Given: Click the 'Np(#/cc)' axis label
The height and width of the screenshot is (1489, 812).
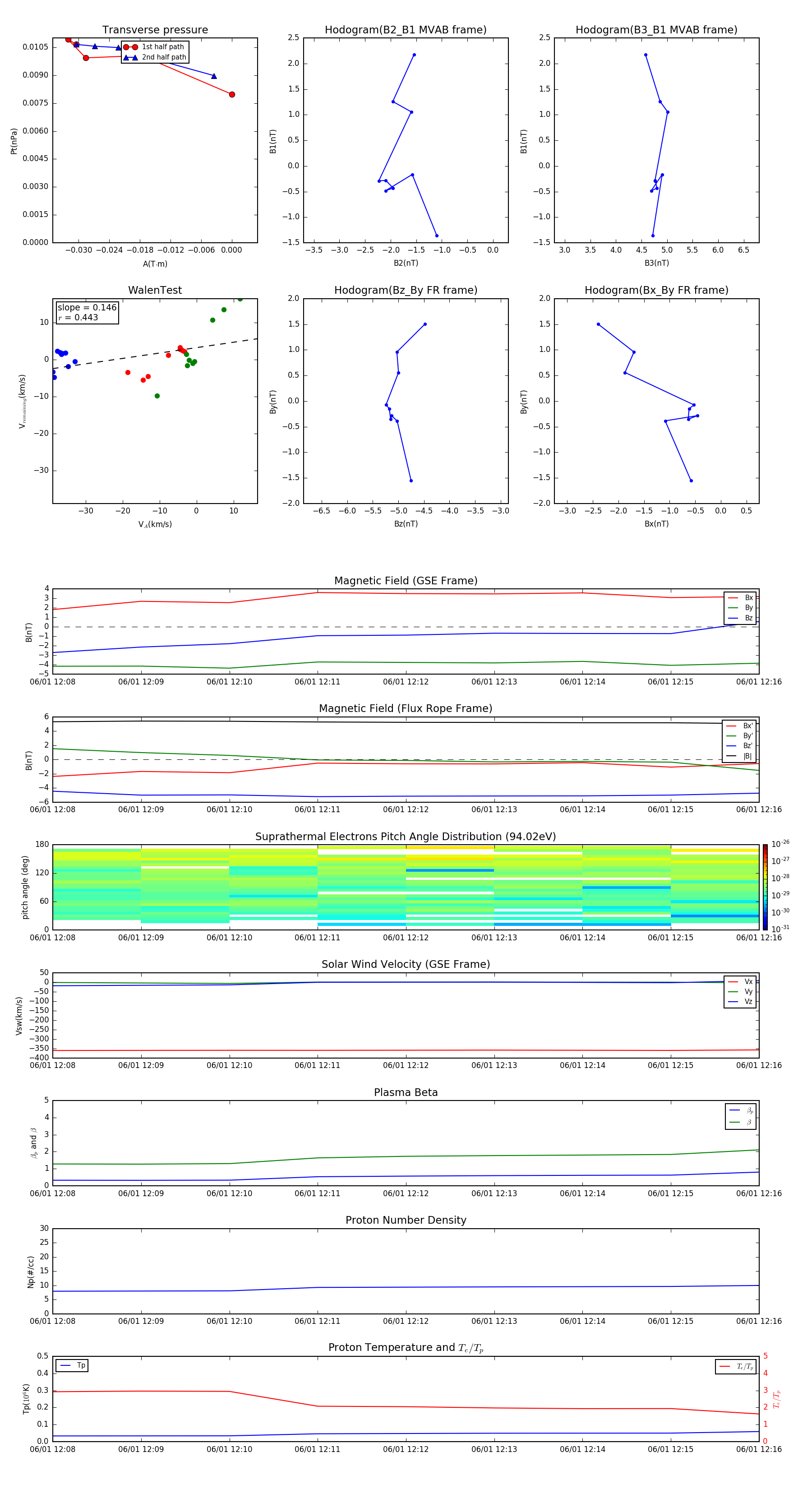Looking at the screenshot, I should pos(31,1272).
